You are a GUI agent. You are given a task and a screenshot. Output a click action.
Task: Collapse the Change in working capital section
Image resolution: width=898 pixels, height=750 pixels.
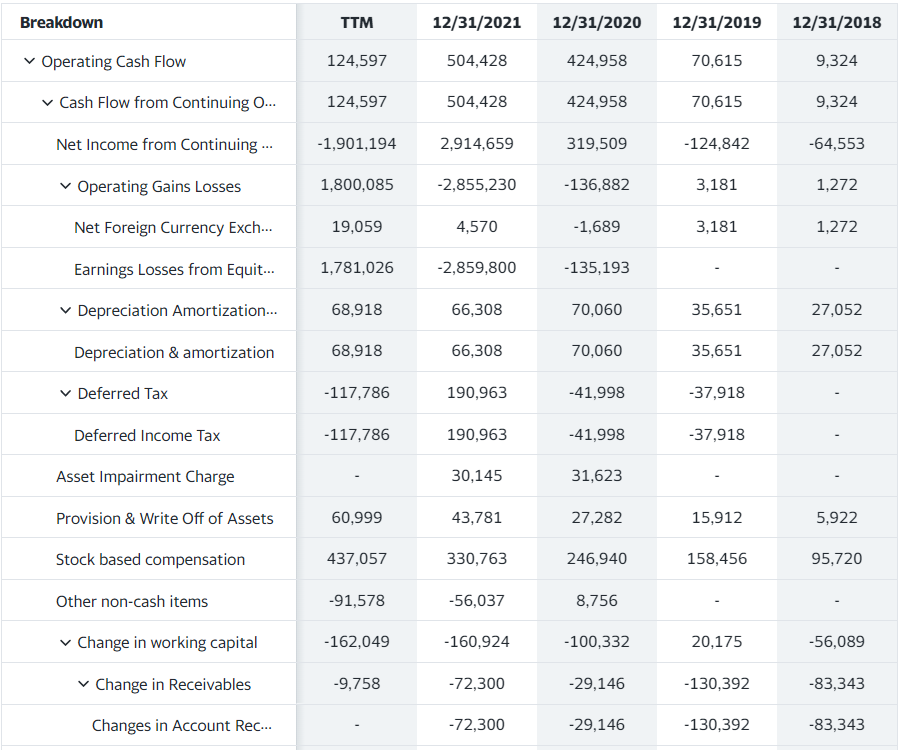point(65,641)
